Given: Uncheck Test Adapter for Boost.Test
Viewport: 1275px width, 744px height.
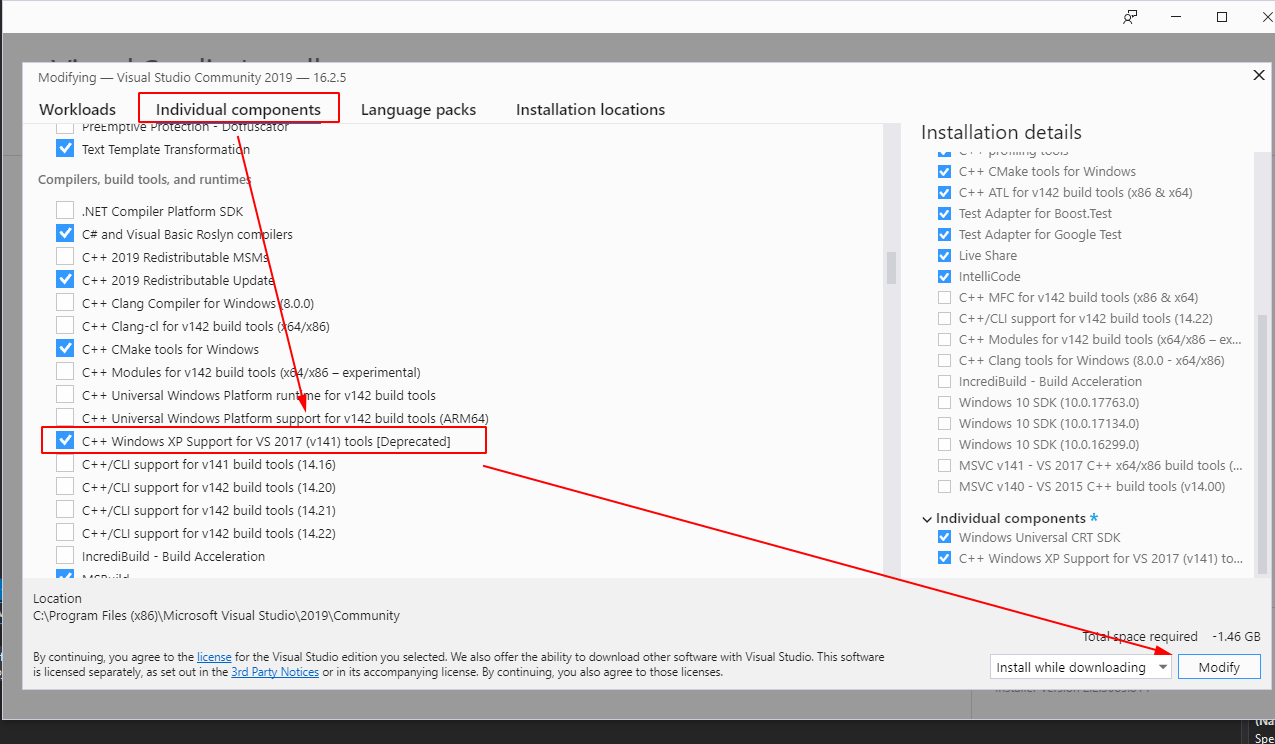Looking at the screenshot, I should [945, 213].
